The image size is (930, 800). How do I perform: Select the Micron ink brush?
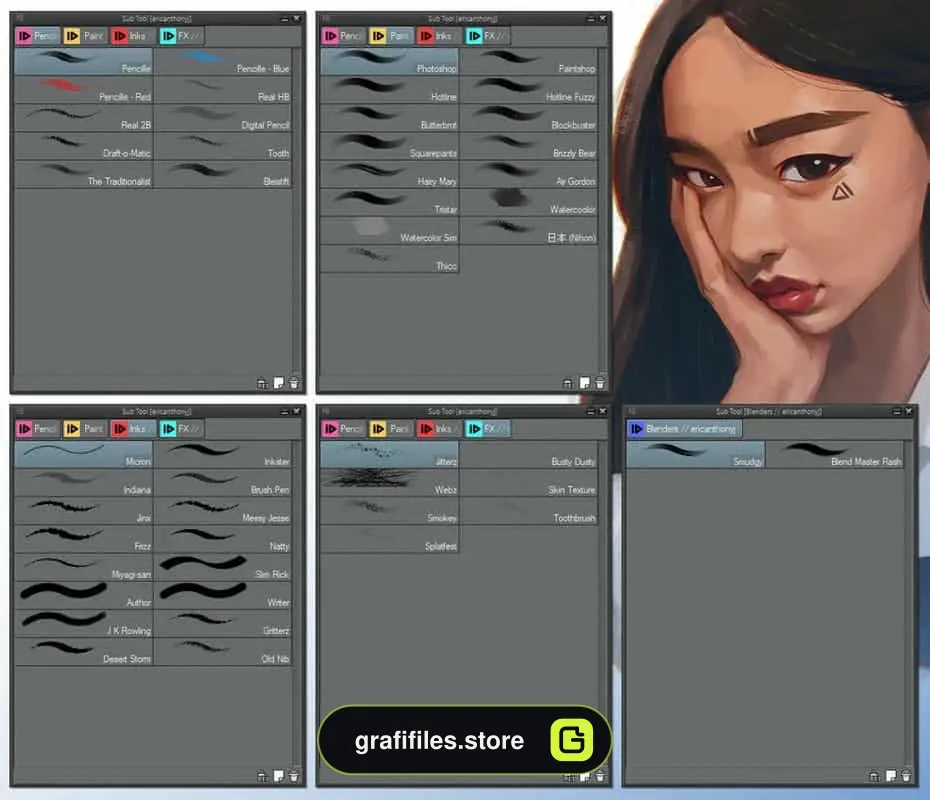point(84,454)
